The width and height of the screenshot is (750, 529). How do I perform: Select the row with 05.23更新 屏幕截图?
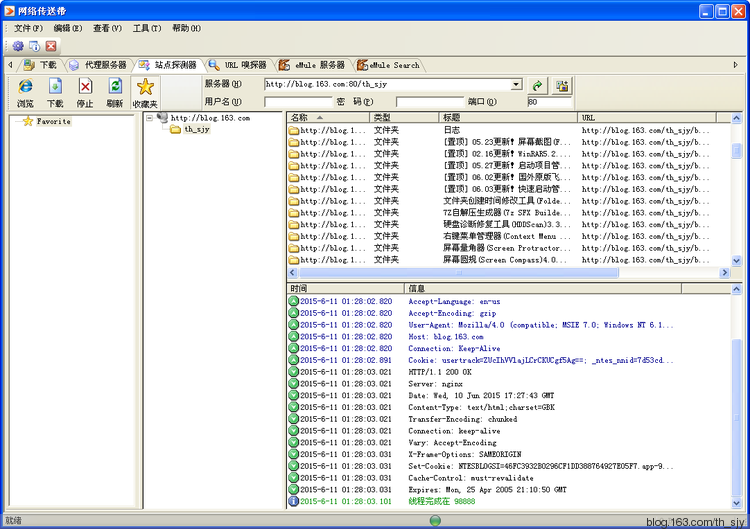508,142
